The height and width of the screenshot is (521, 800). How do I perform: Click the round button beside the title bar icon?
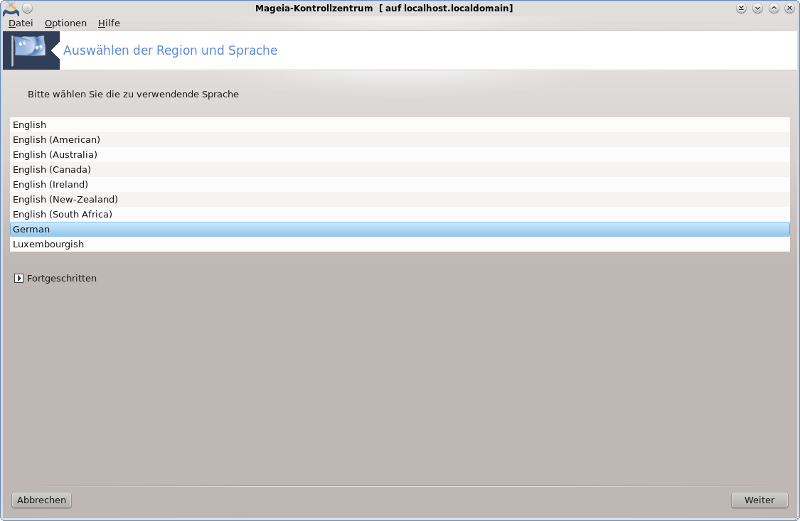pos(28,8)
